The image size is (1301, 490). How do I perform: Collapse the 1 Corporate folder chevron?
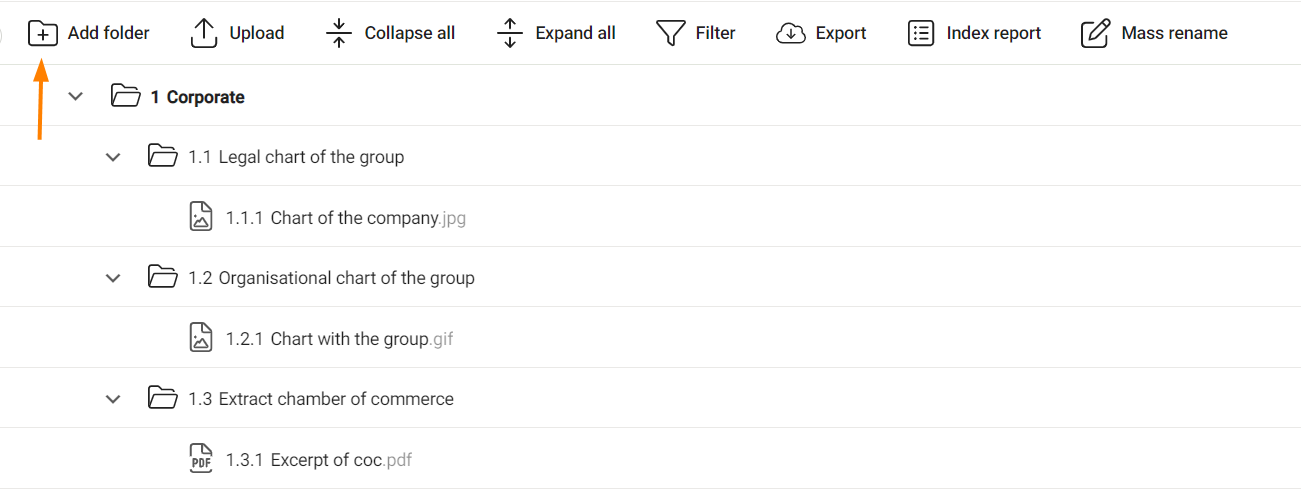click(75, 97)
